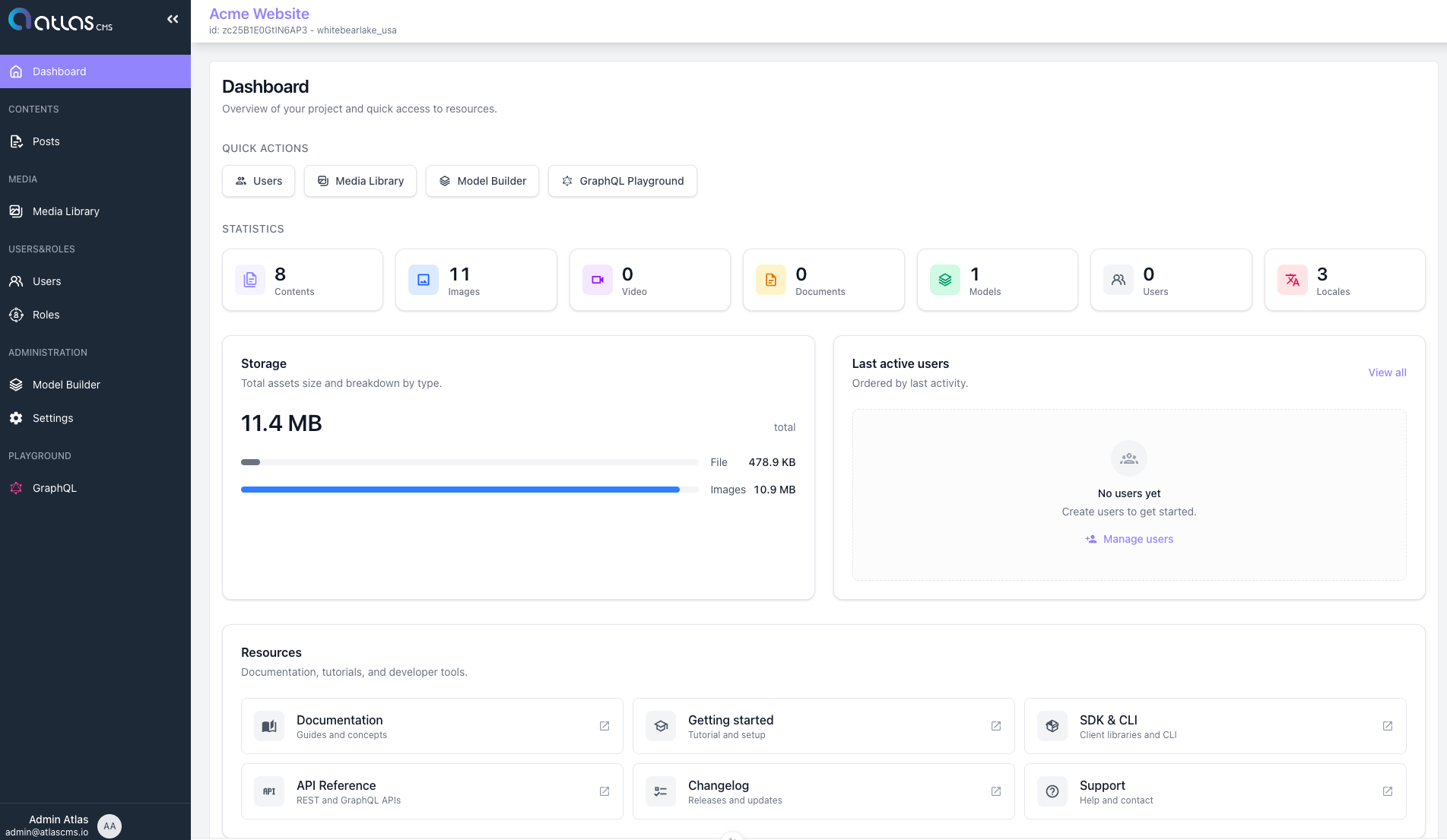
Task: Open the Media Library quick action button
Action: pos(360,181)
